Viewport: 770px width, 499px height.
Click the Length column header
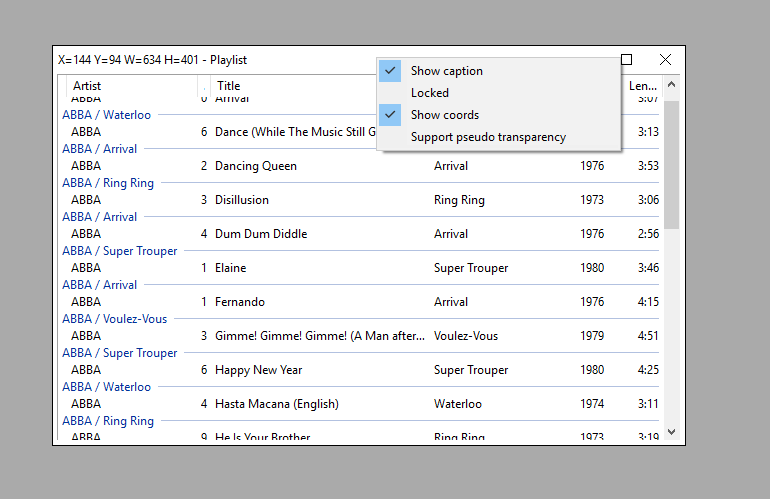(642, 87)
